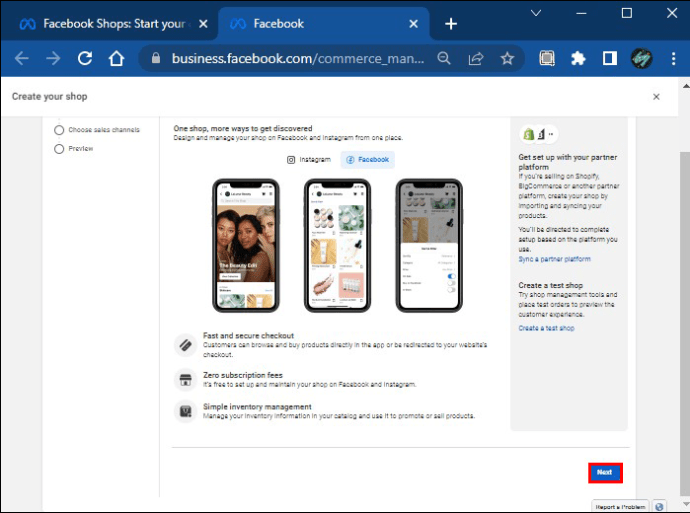This screenshot has height=513, width=690.
Task: Open the tab search dropdown arrow
Action: (536, 13)
